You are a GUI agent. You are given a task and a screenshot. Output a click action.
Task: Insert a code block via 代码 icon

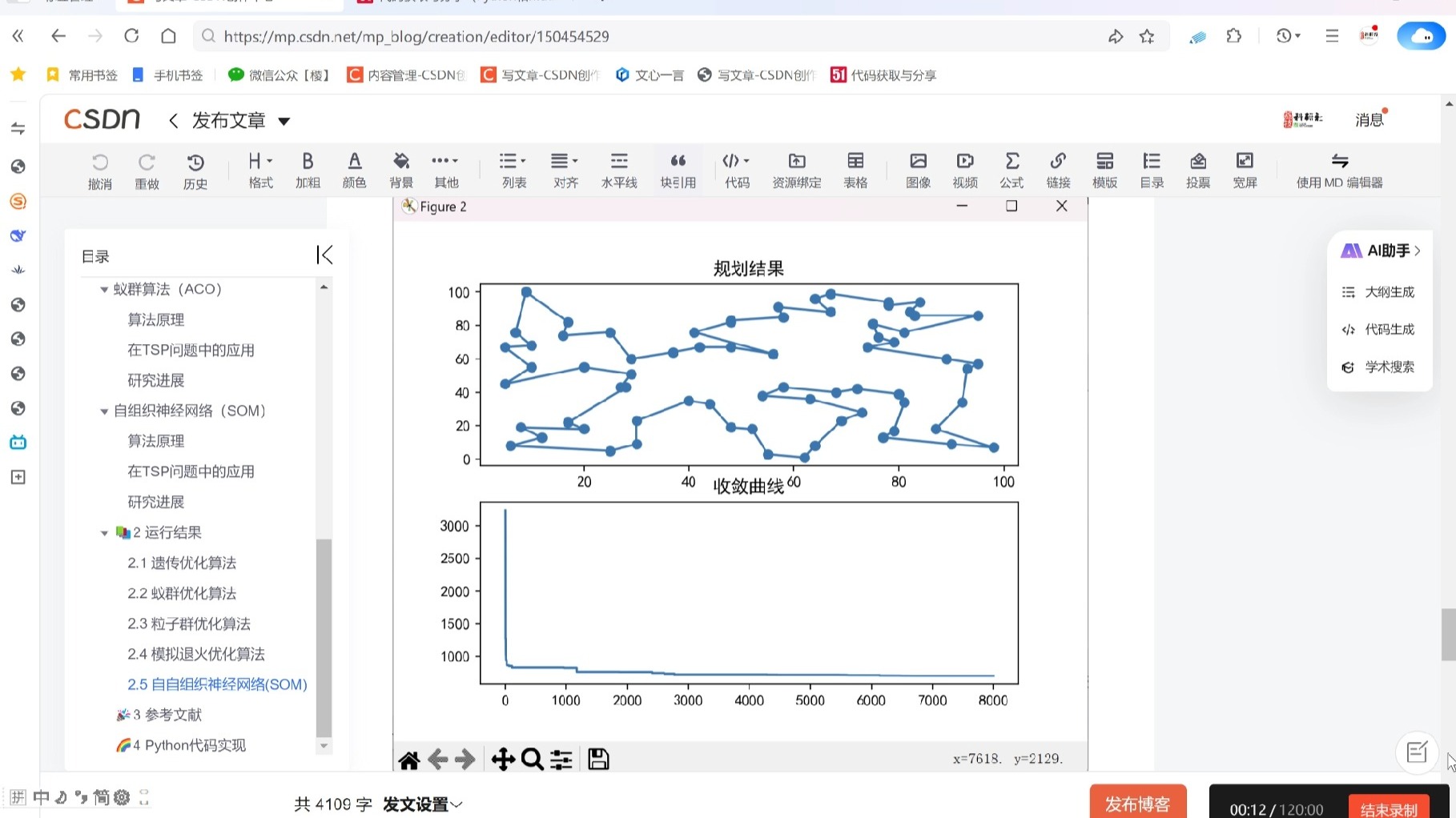click(737, 170)
